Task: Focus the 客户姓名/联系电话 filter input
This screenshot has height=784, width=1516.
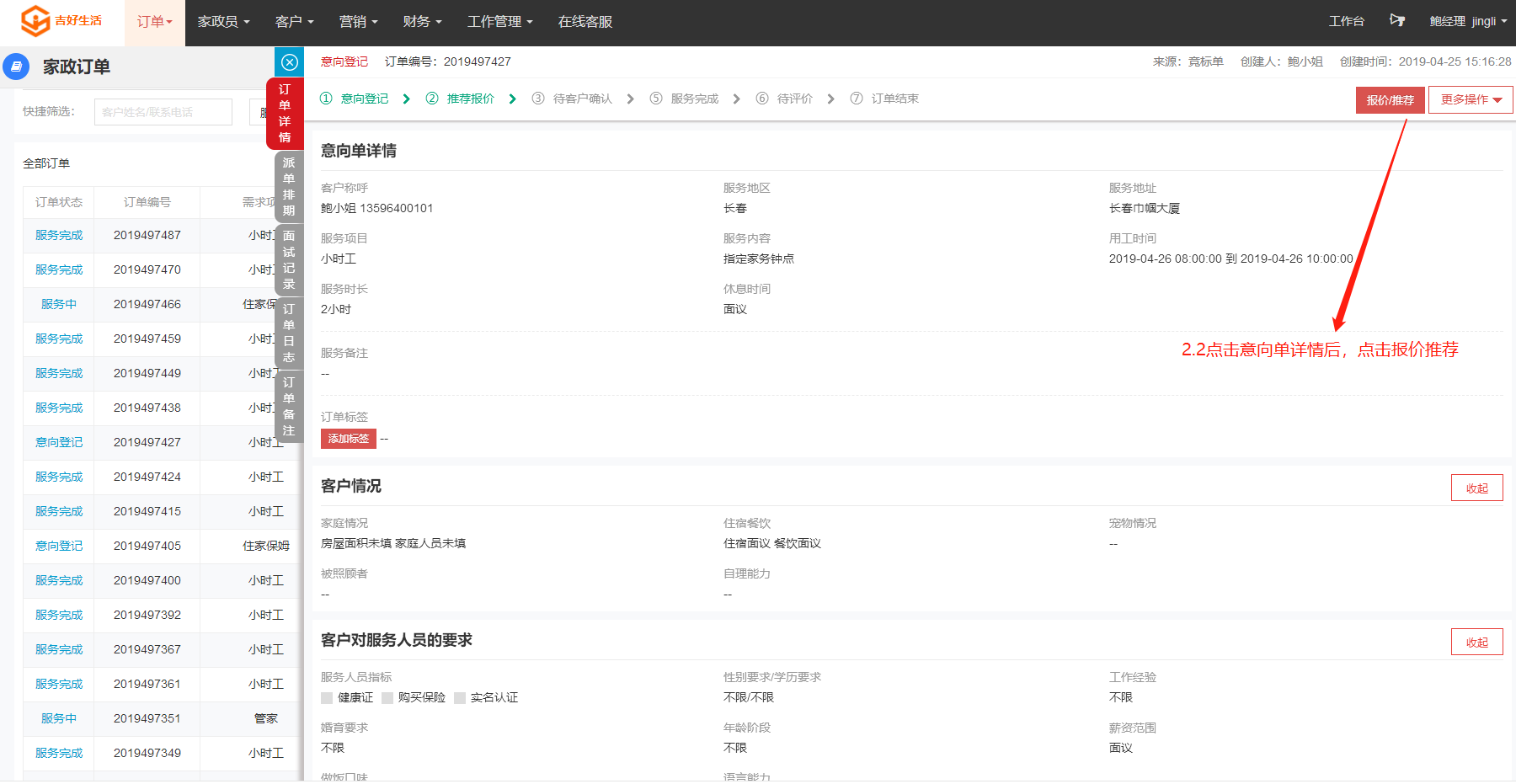Action: tap(163, 112)
